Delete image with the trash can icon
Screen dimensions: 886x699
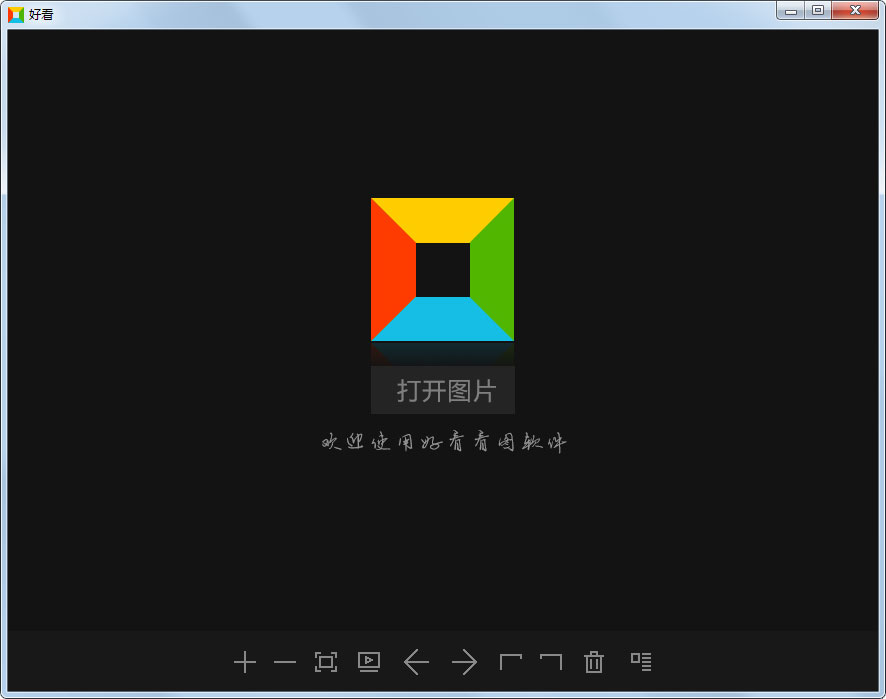click(594, 662)
